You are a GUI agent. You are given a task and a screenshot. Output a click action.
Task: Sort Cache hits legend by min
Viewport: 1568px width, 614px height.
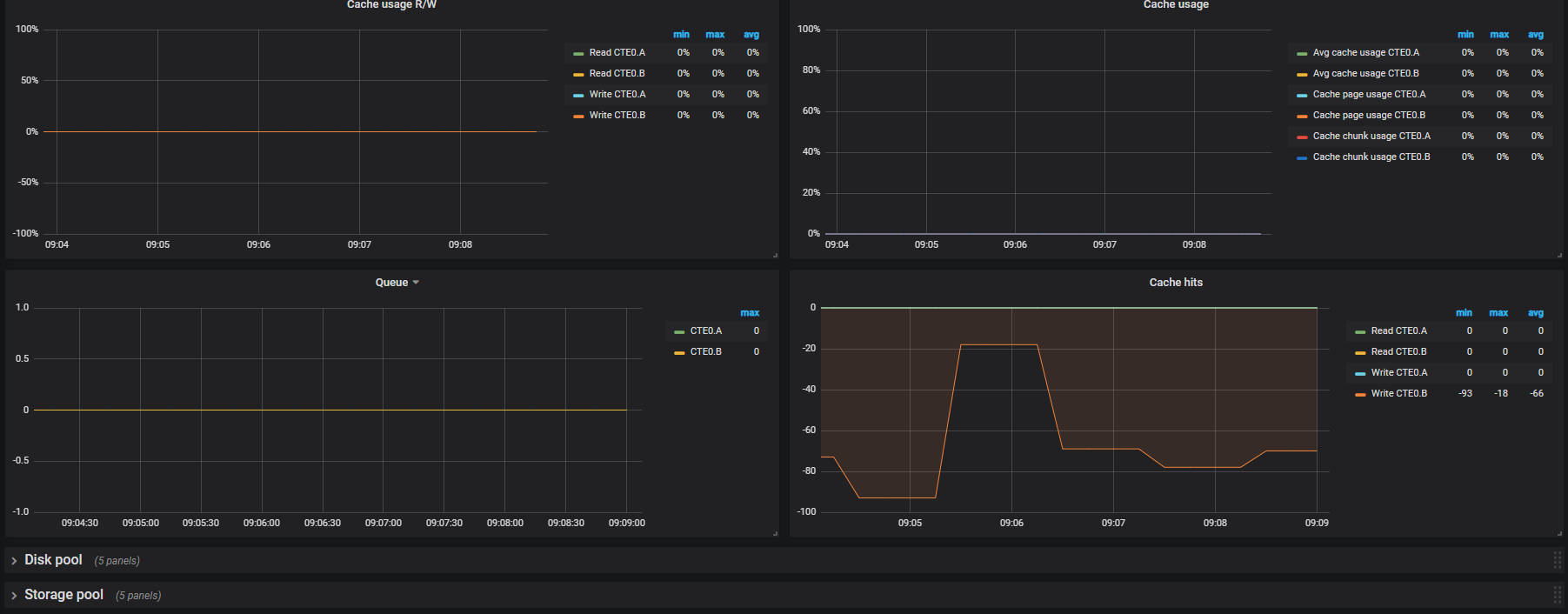pyautogui.click(x=1464, y=313)
